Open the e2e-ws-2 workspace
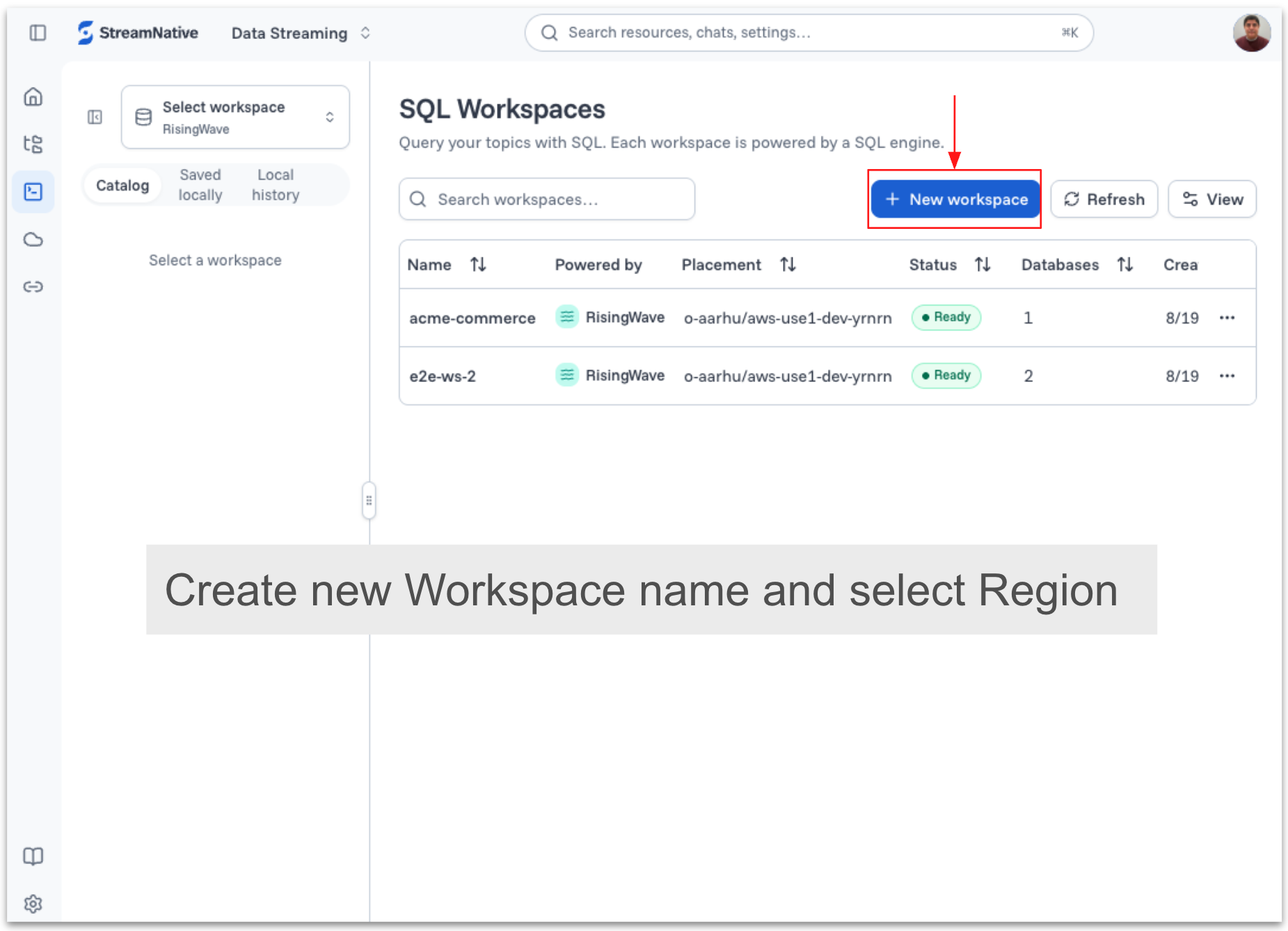The width and height of the screenshot is (1288, 931). [443, 376]
